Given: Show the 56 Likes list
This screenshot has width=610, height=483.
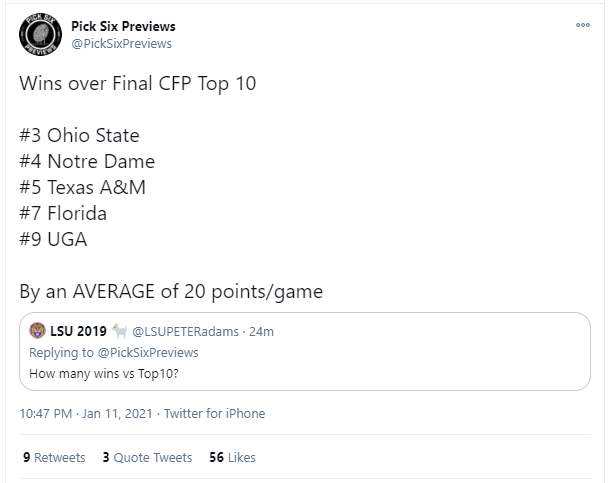Looking at the screenshot, I should click(232, 457).
